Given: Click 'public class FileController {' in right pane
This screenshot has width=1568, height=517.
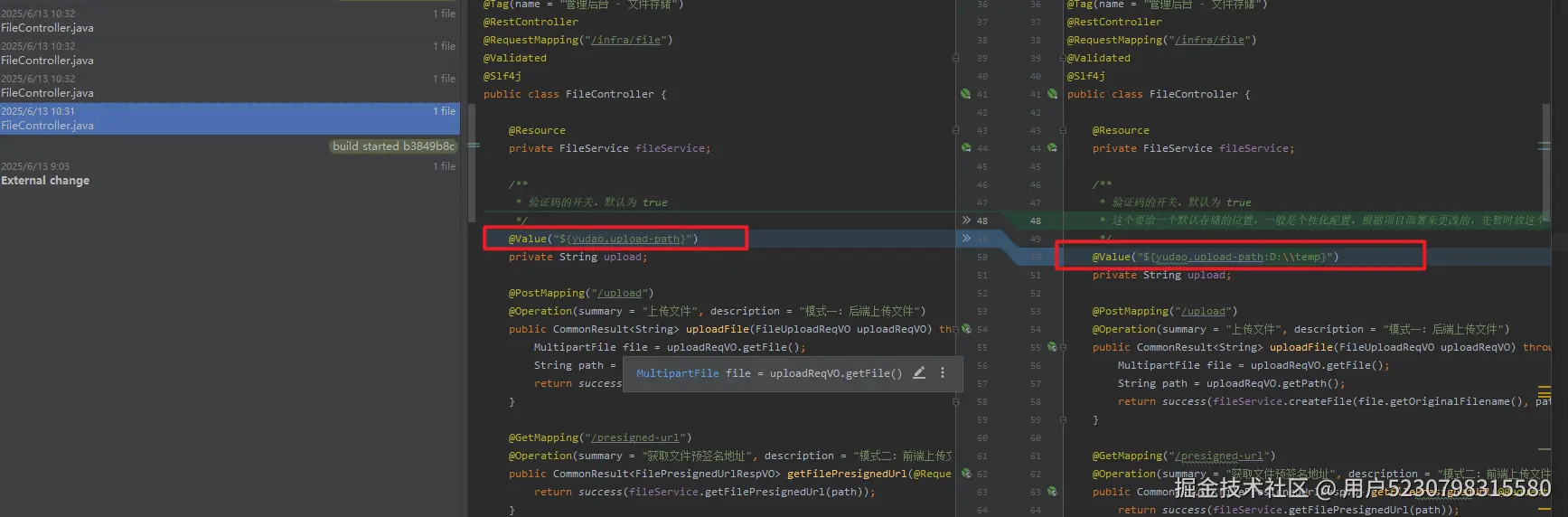Looking at the screenshot, I should (1159, 94).
